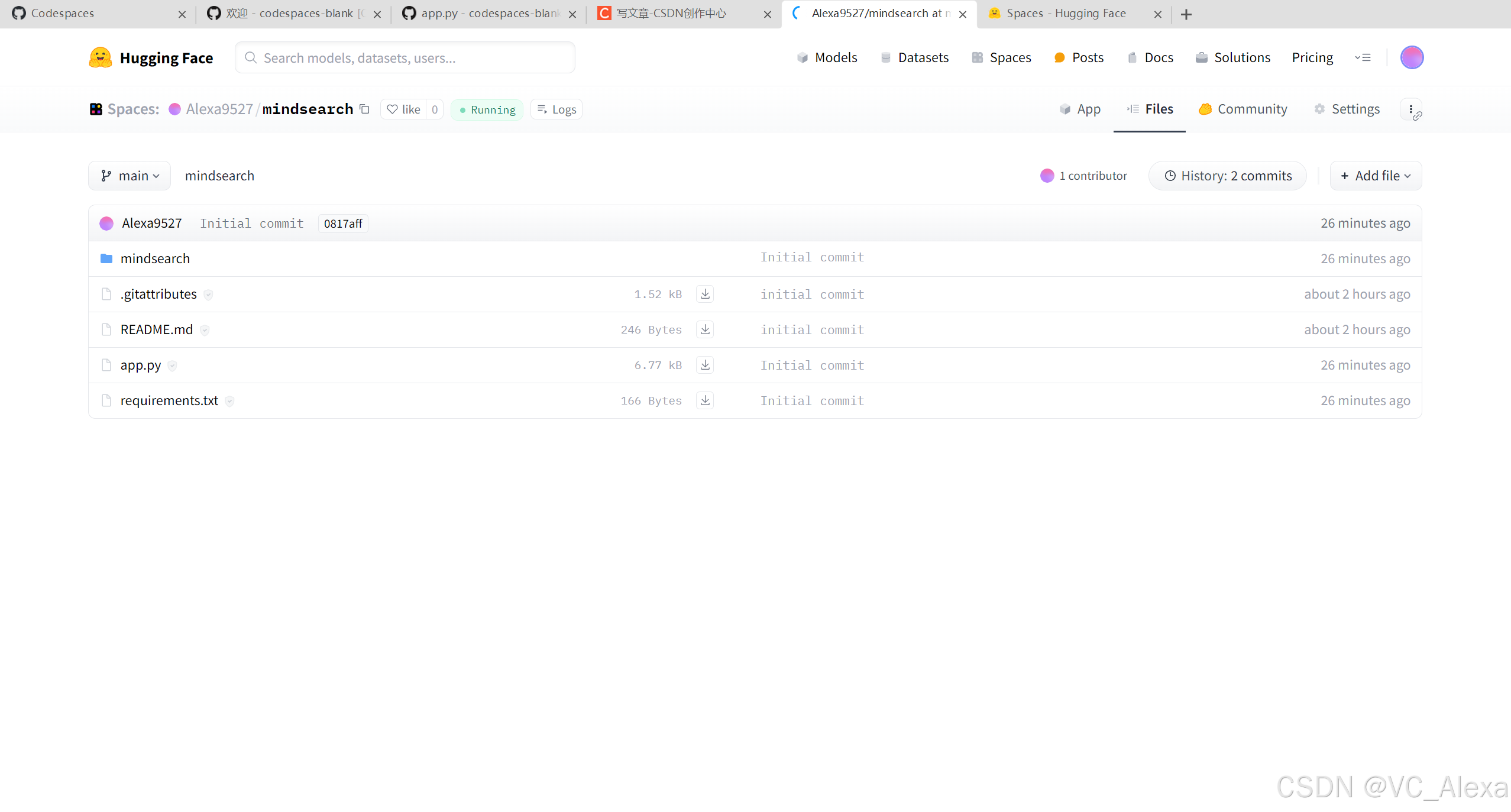Open the three-dot space options menu
1511x812 pixels.
tap(1411, 109)
